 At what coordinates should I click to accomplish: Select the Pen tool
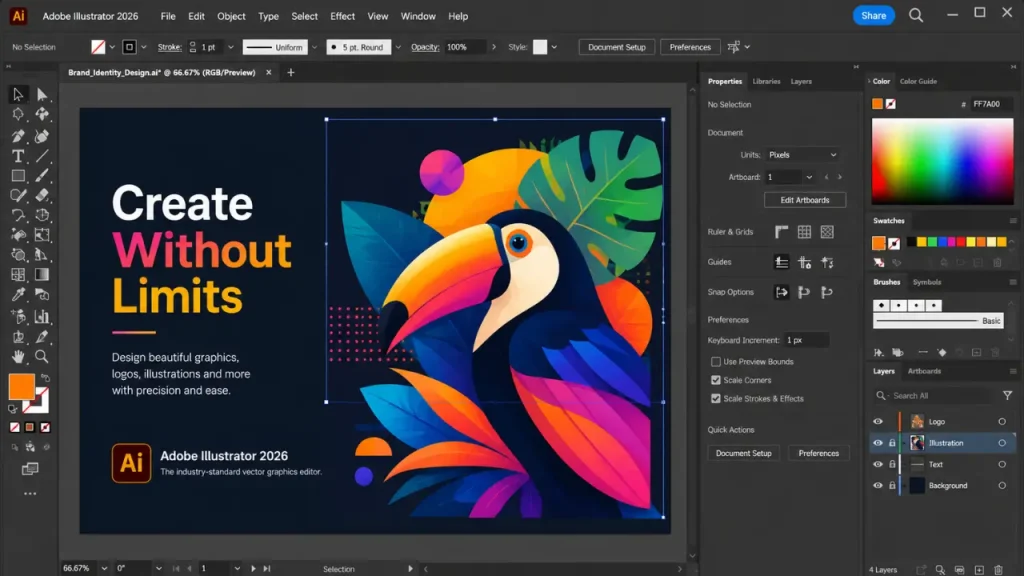[18, 136]
